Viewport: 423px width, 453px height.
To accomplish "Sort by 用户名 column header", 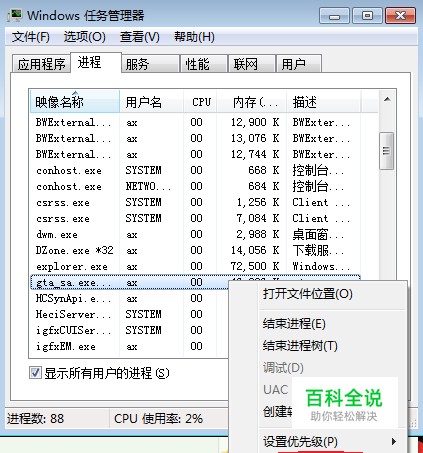I will coord(151,102).
